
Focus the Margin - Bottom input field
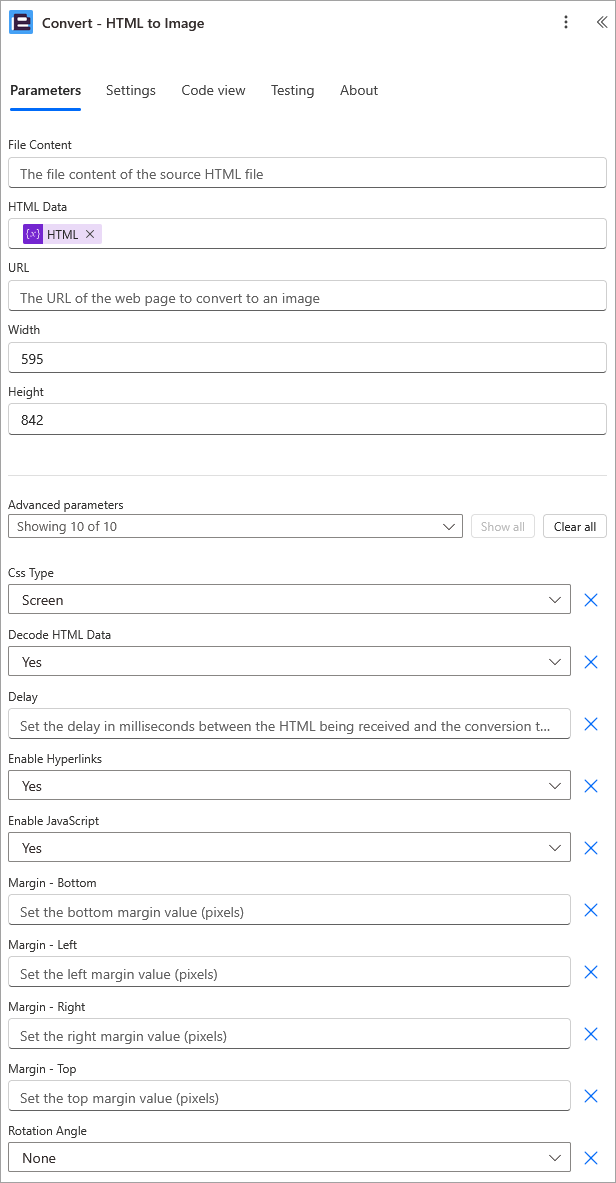tap(289, 910)
